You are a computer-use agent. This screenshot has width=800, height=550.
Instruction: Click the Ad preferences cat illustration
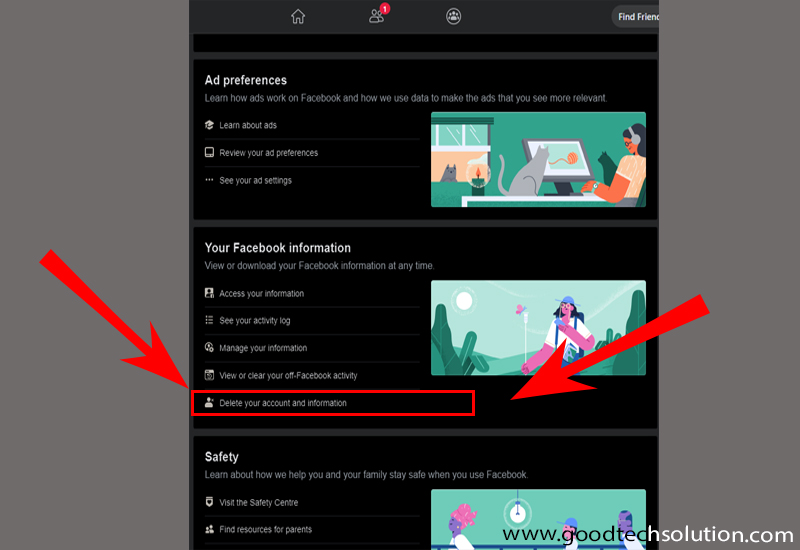click(x=538, y=159)
